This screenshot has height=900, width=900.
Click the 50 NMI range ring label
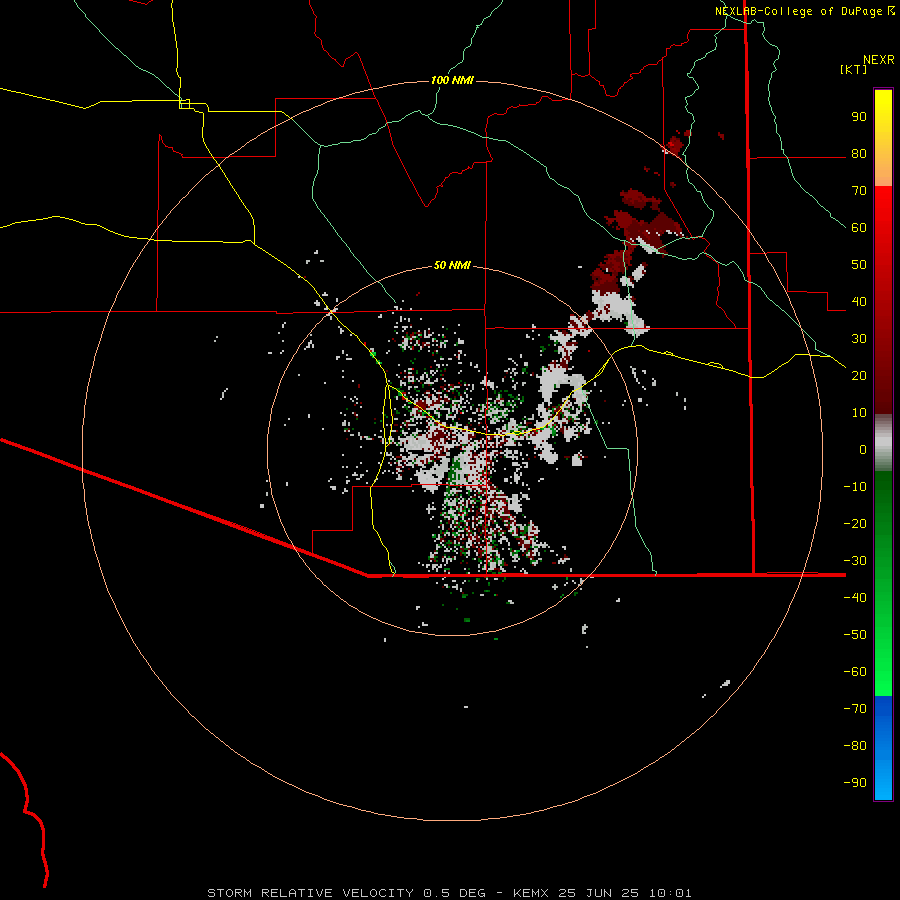click(452, 265)
